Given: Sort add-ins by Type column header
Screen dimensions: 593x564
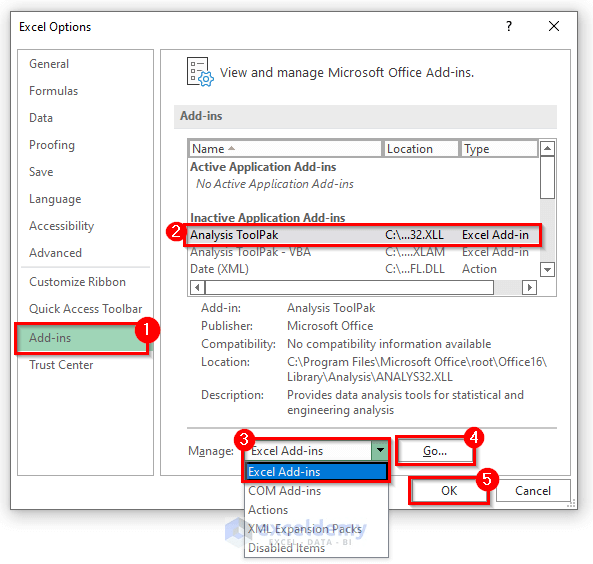Looking at the screenshot, I should click(x=498, y=149).
